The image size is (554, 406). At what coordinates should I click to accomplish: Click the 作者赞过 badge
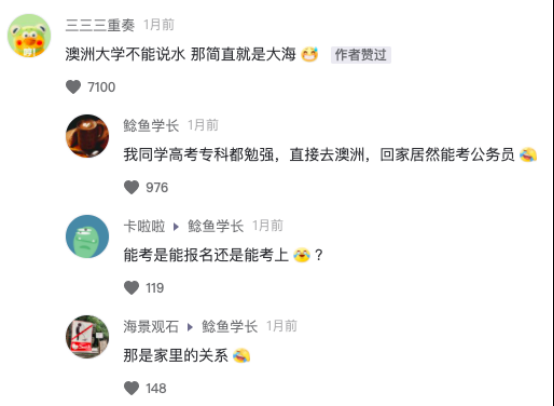coord(361,55)
